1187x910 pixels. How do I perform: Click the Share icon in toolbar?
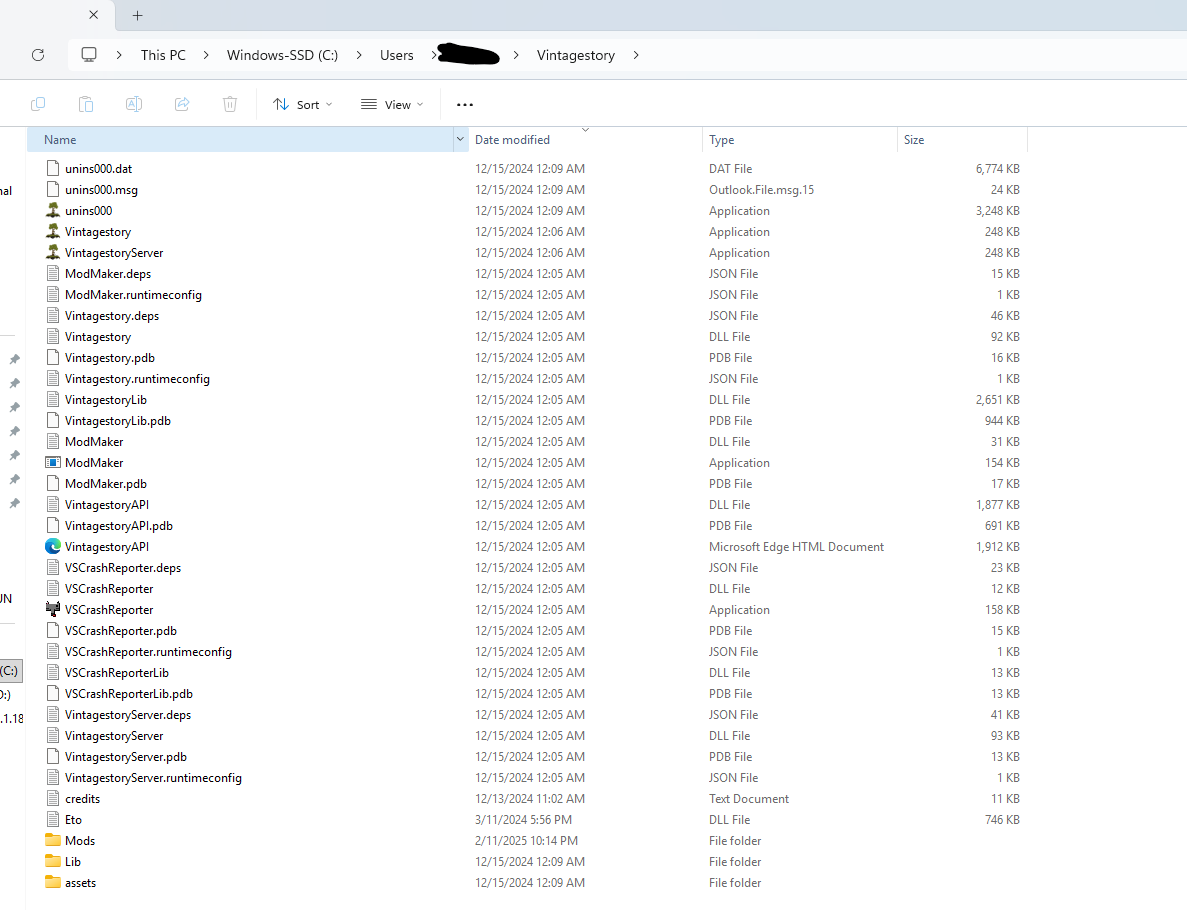click(182, 104)
